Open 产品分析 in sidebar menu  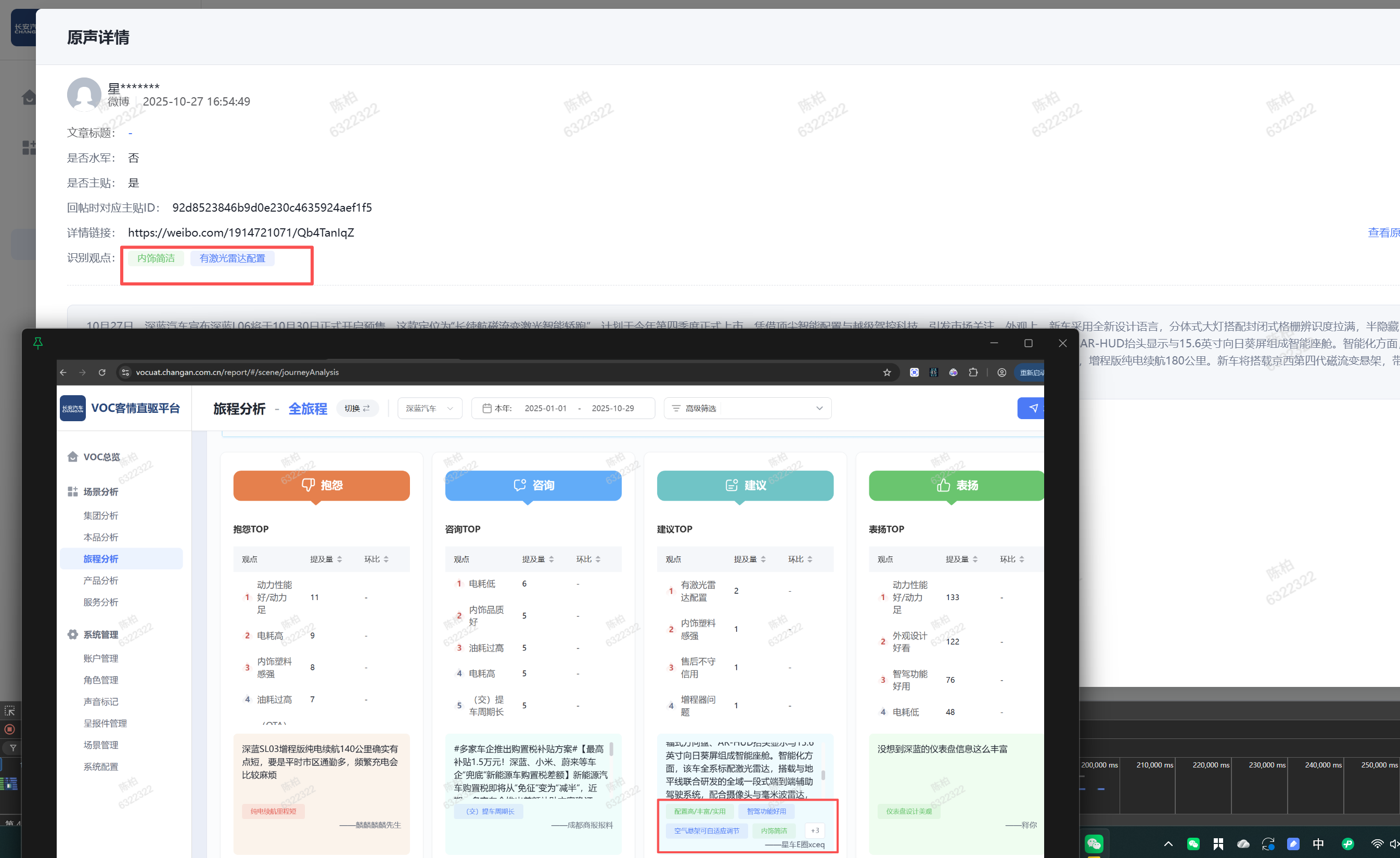[x=100, y=580]
